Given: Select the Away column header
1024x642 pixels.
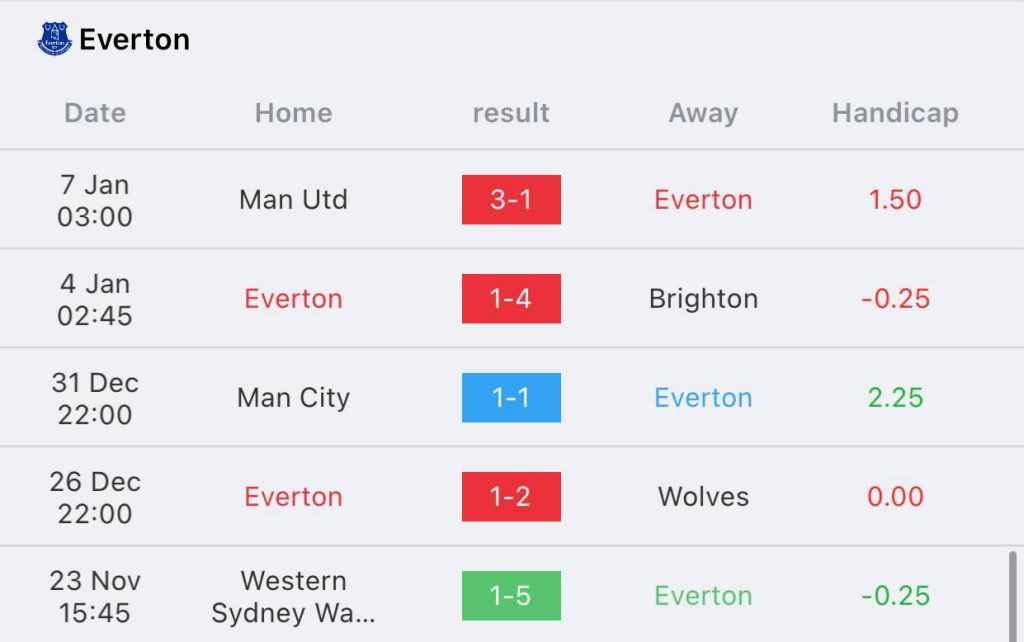Looking at the screenshot, I should click(703, 113).
